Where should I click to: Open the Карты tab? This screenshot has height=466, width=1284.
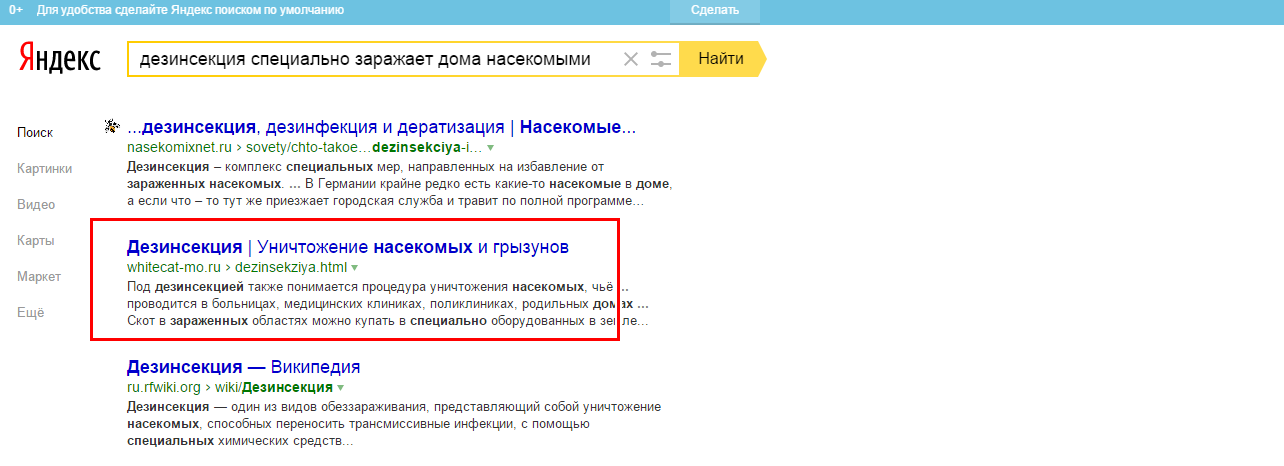[35, 240]
